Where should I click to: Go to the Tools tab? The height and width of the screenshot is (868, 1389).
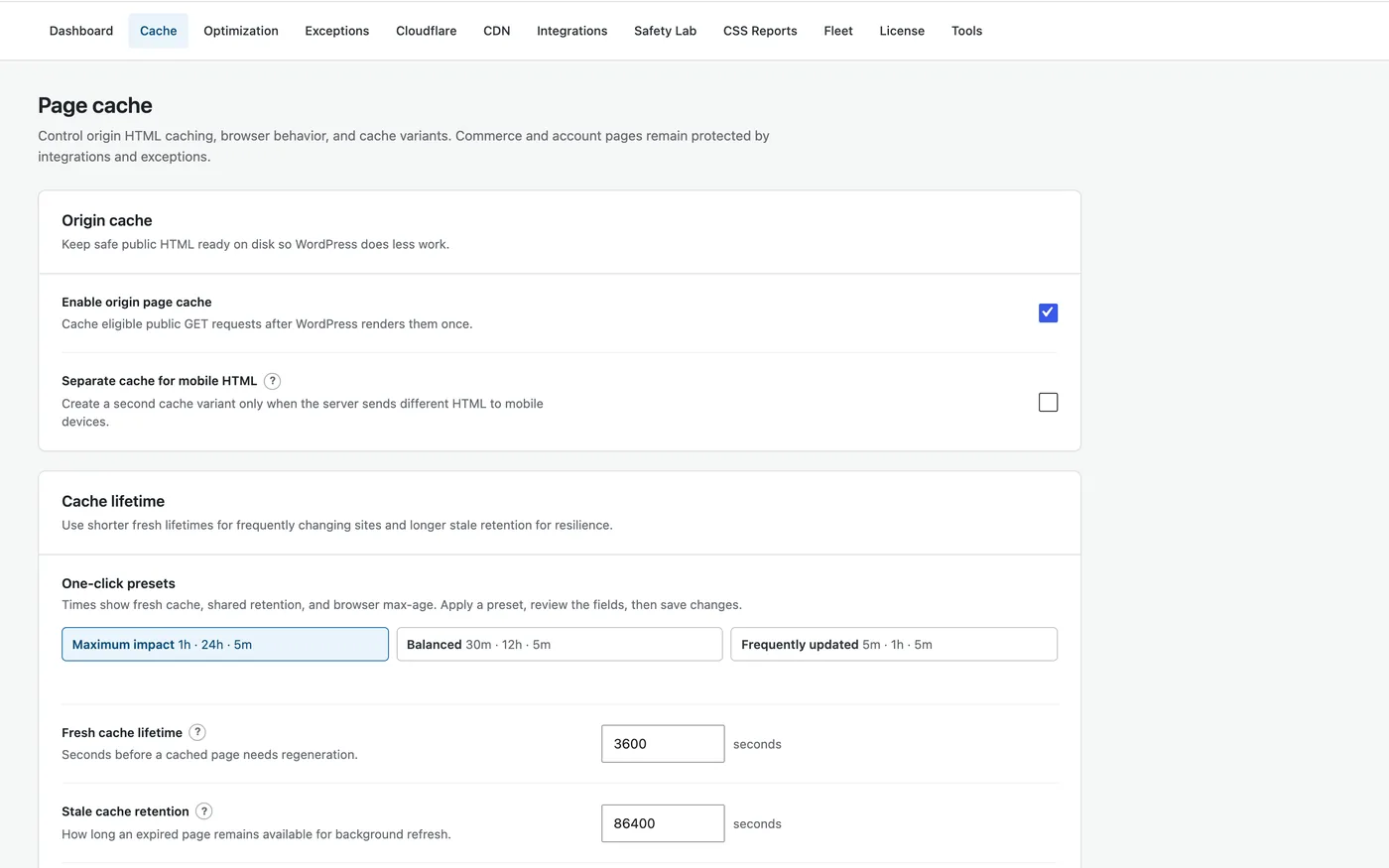[967, 31]
